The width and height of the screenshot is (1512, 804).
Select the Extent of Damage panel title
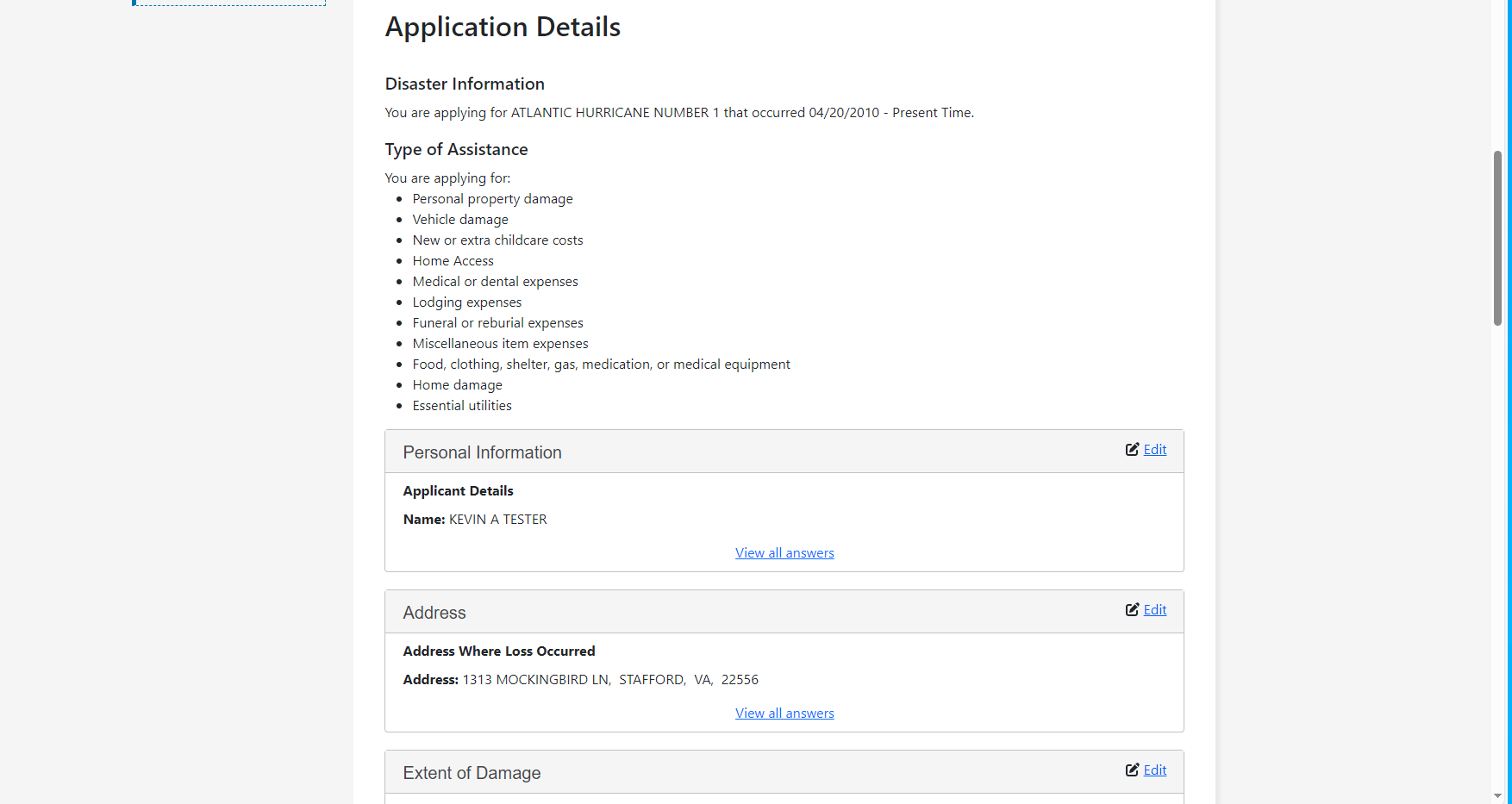472,773
